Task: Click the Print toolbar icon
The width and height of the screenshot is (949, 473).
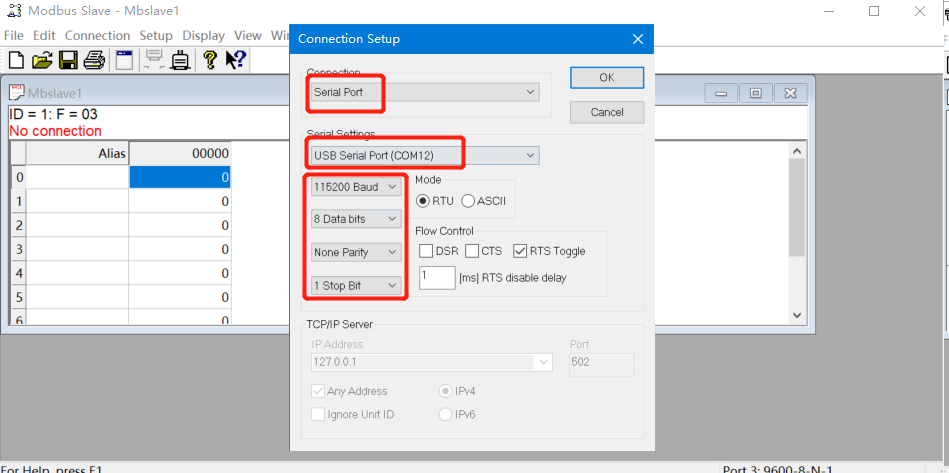Action: tap(94, 61)
